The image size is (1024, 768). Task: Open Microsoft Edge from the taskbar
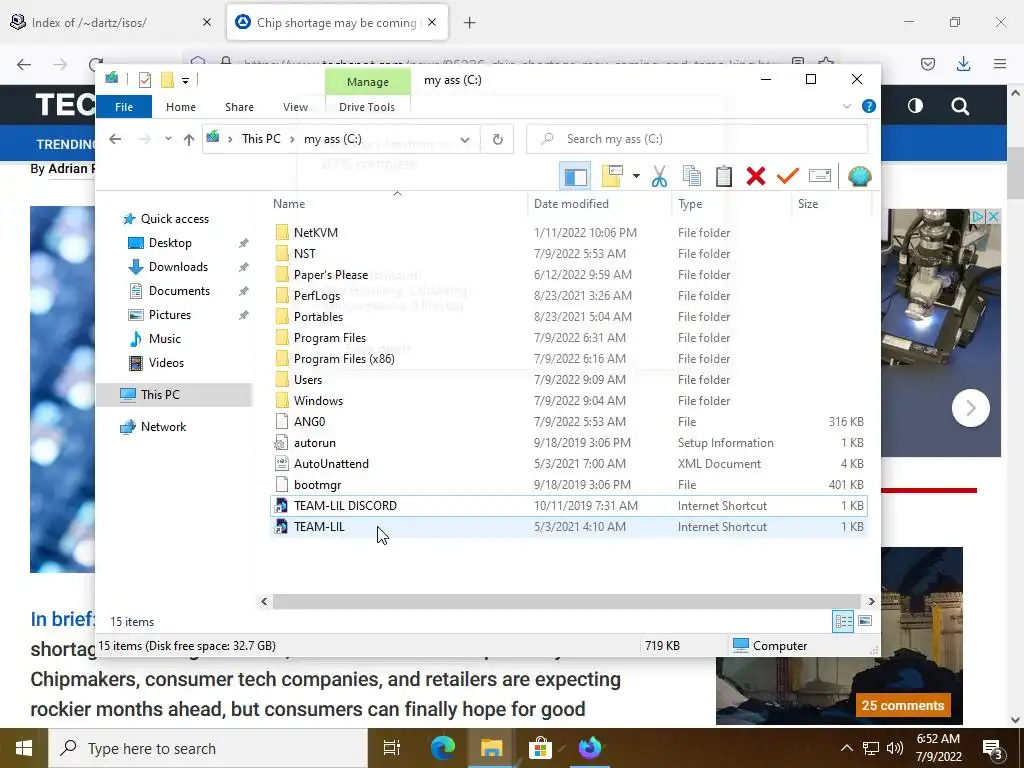tap(443, 748)
